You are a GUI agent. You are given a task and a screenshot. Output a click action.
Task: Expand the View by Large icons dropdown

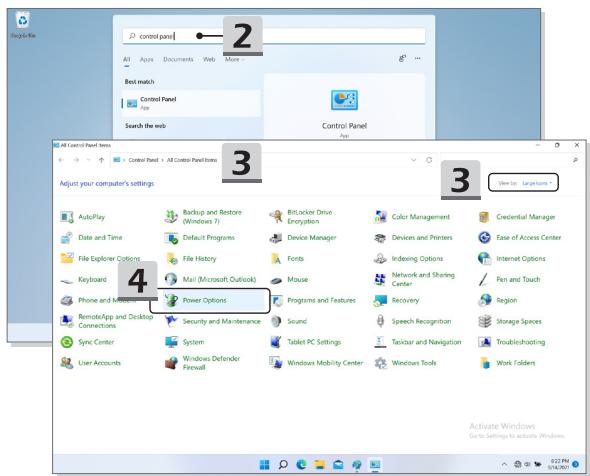pos(537,183)
